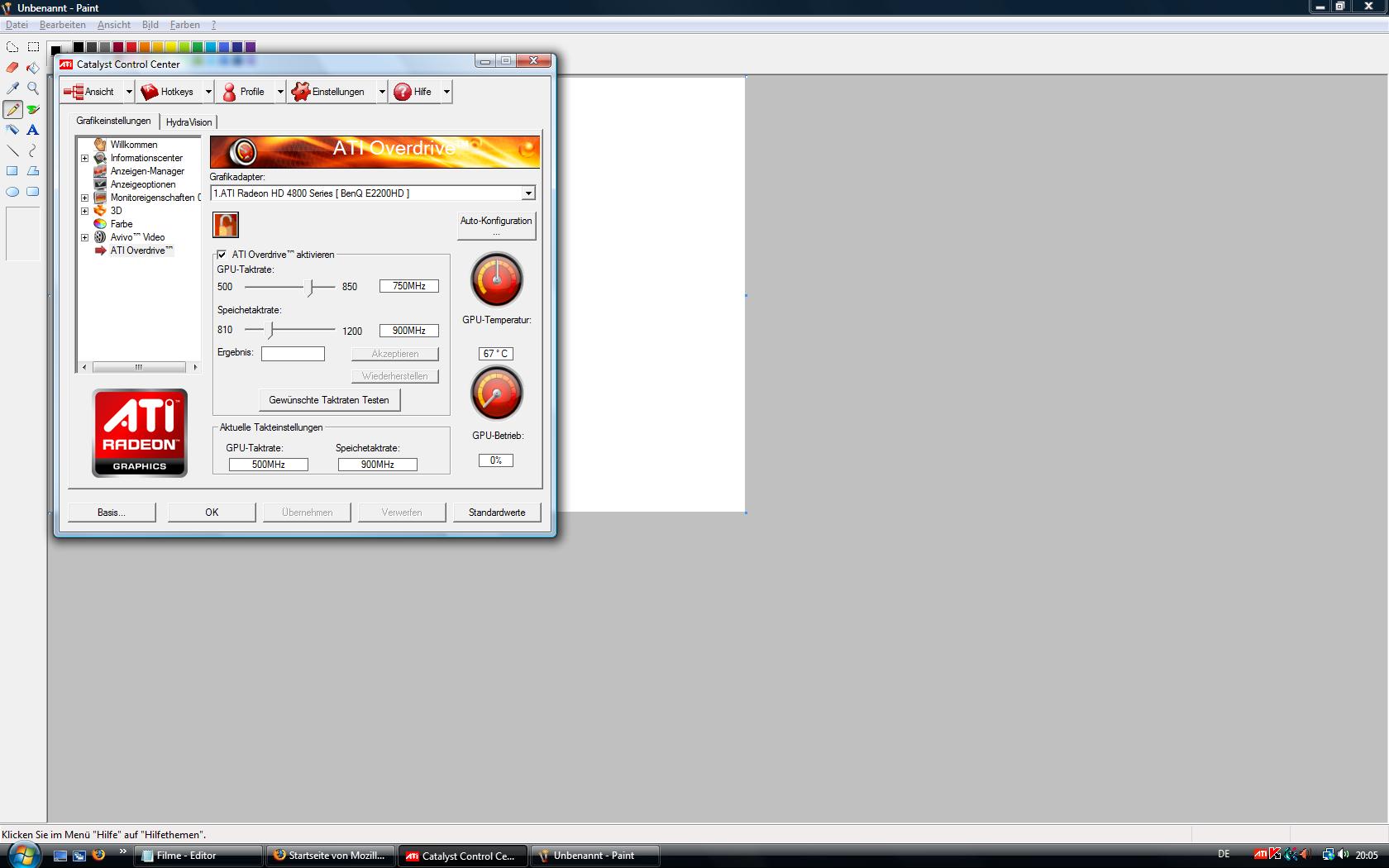Open the Ansicht menu in Paint
This screenshot has height=868, width=1389.
click(x=113, y=25)
